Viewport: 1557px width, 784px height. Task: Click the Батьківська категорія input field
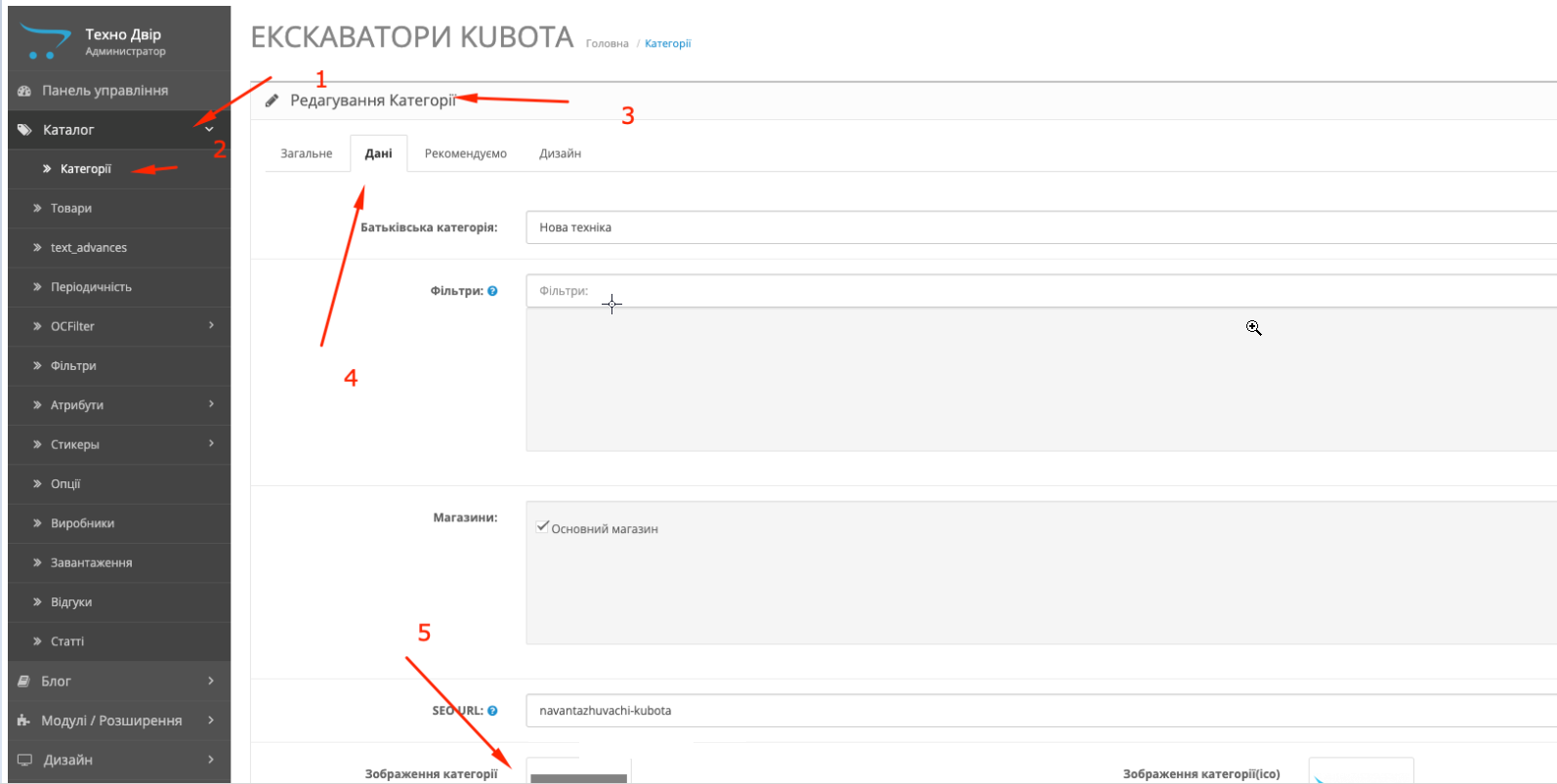tap(1041, 227)
